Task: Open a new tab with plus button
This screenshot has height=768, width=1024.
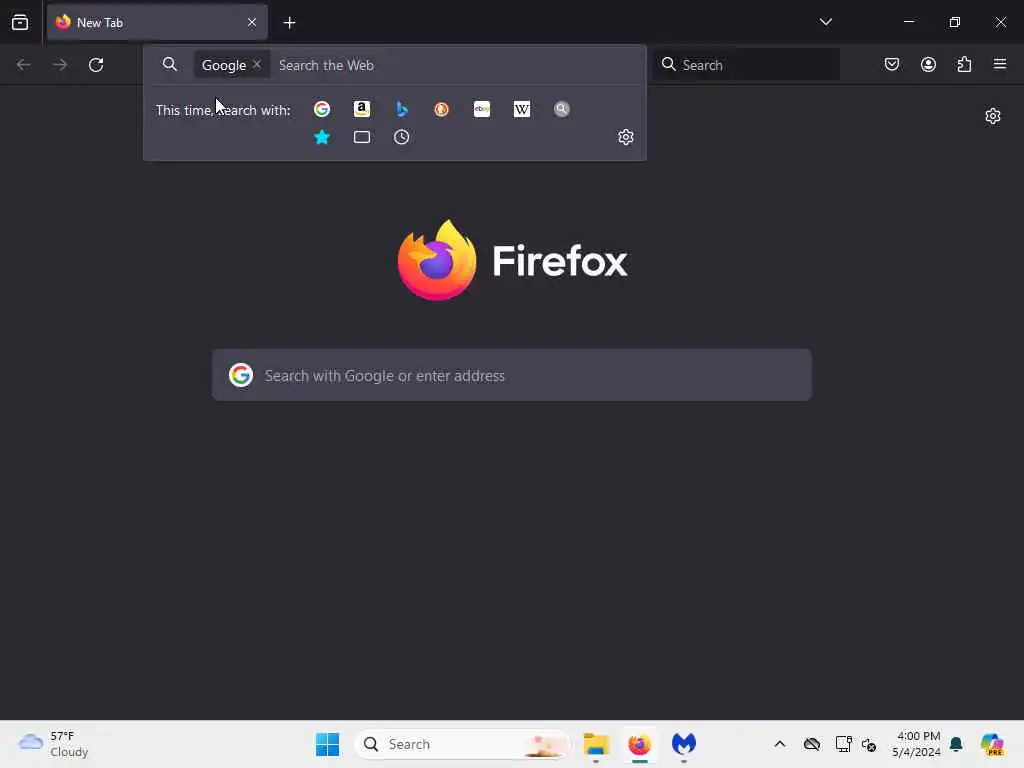Action: pos(289,23)
